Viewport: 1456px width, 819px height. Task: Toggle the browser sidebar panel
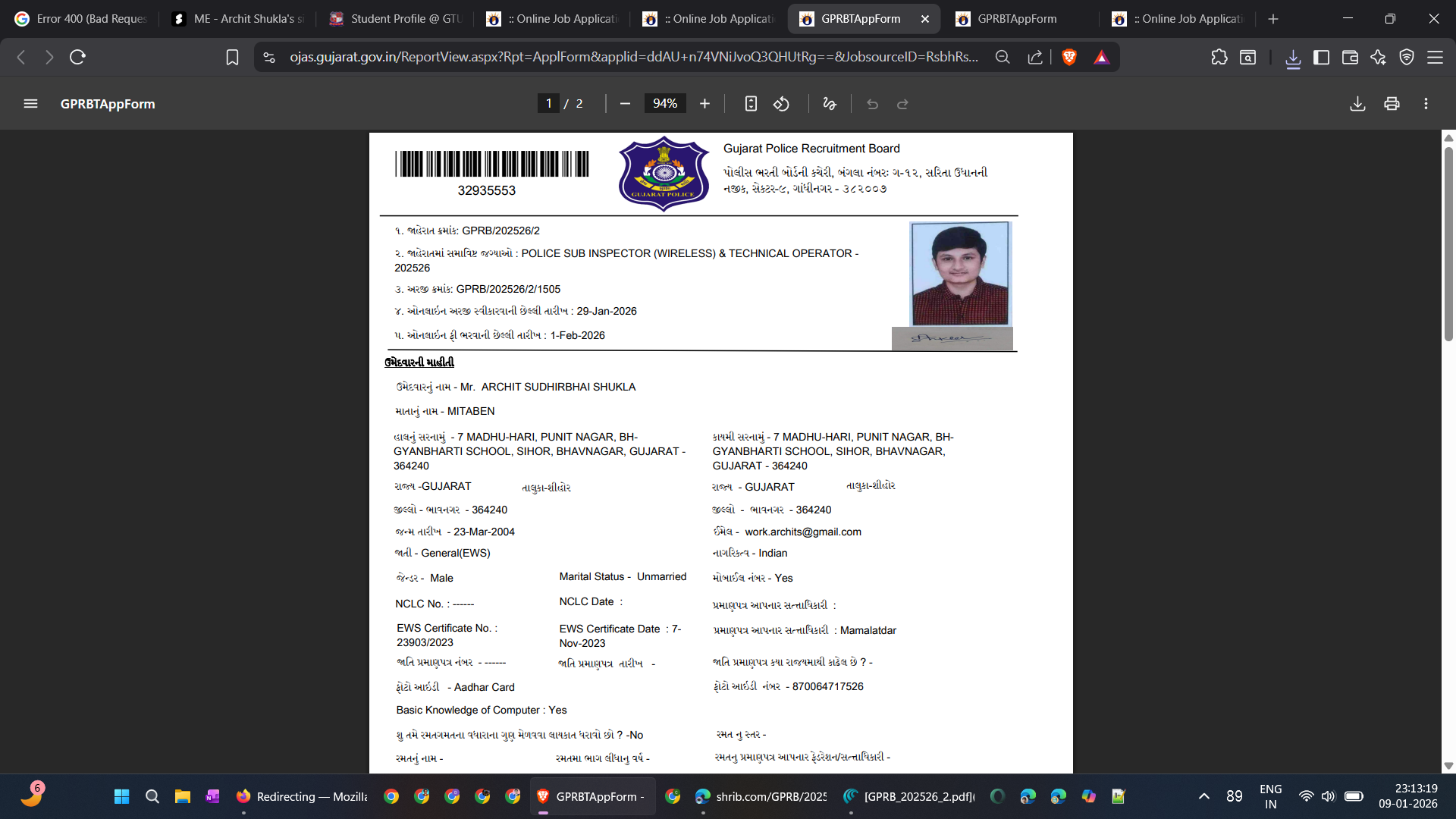pyautogui.click(x=1321, y=58)
